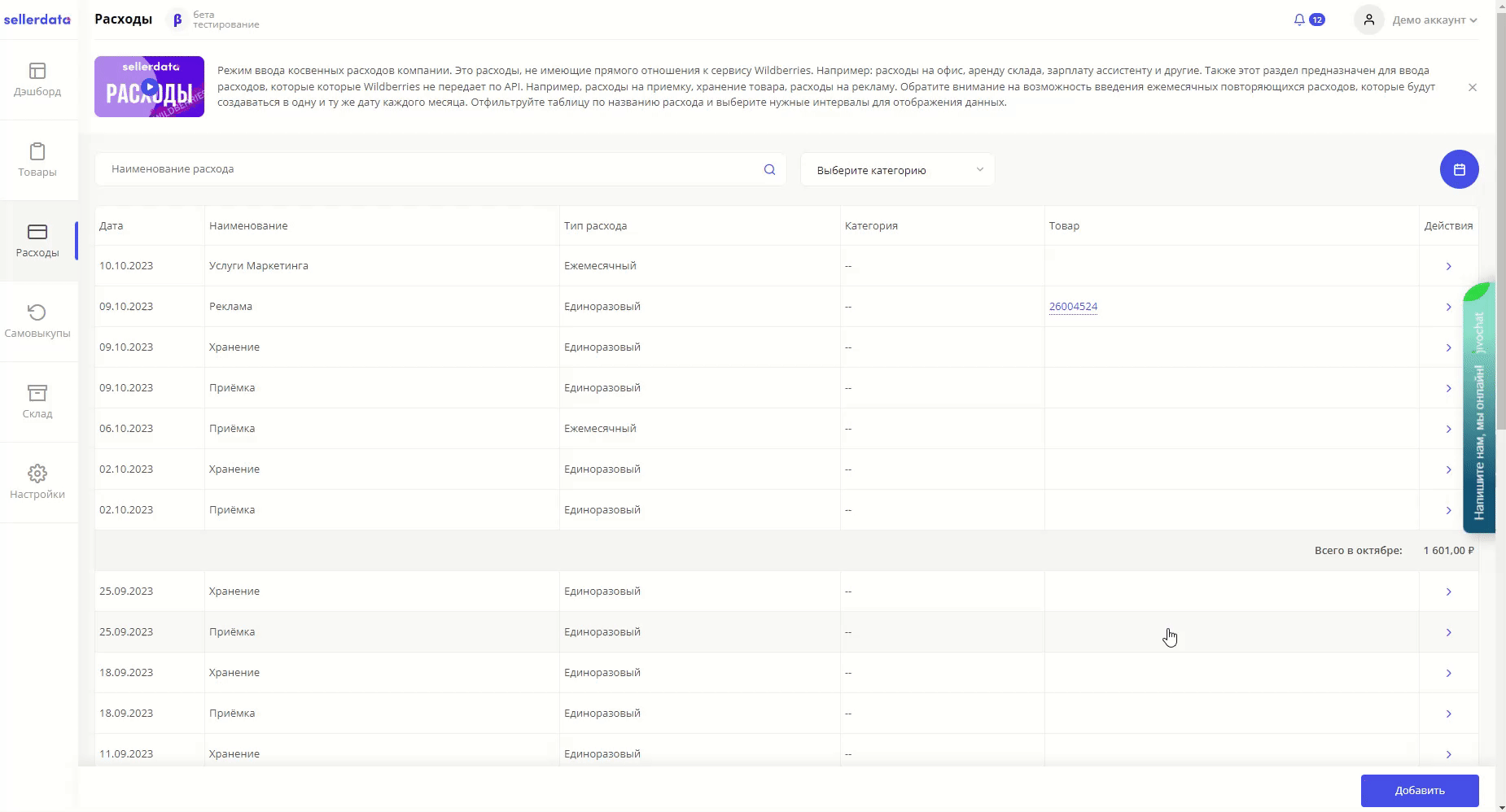Play the Расходы video thumbnail
Screen dimensions: 1506x812
pyautogui.click(x=149, y=86)
